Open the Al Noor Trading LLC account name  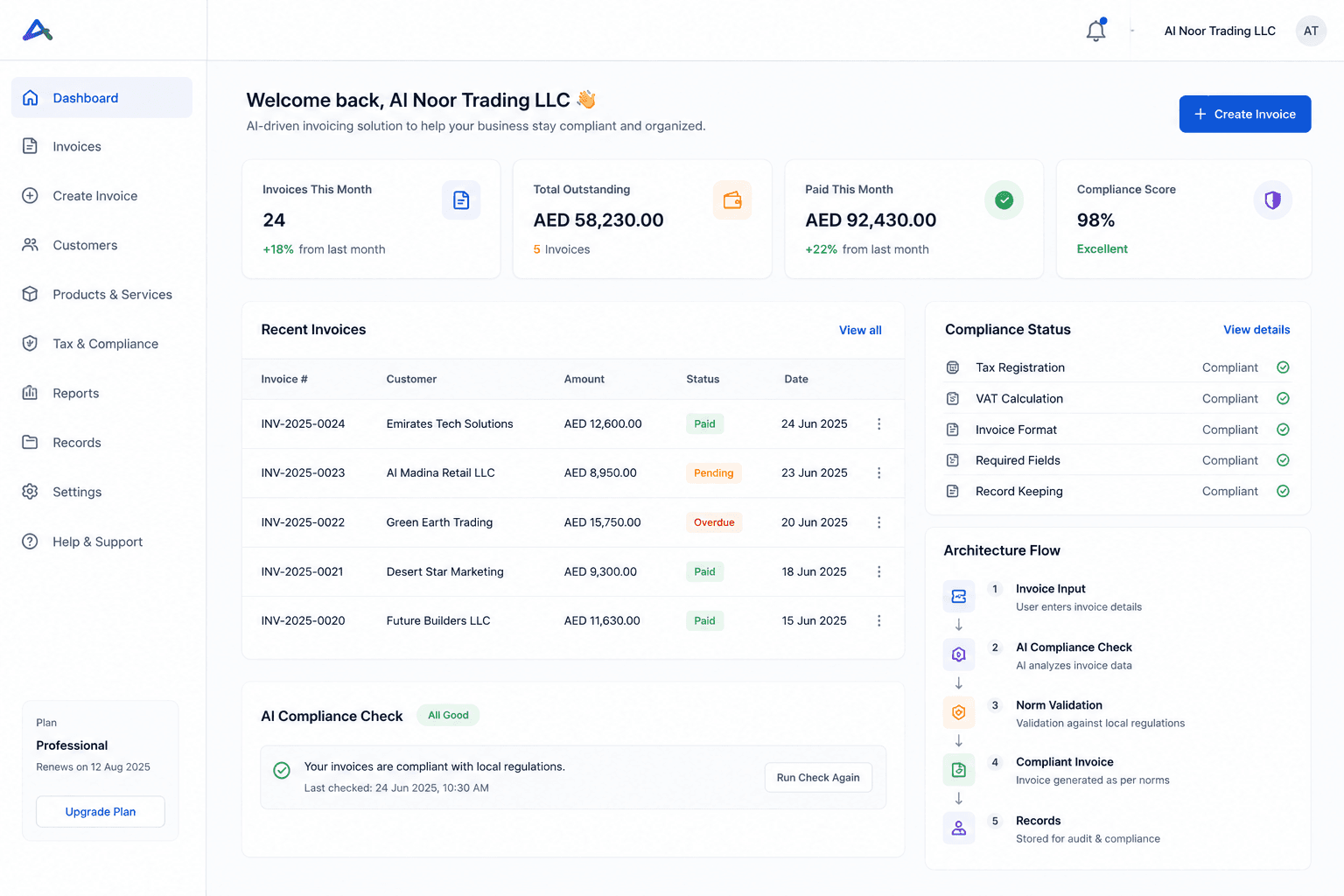(x=1220, y=31)
